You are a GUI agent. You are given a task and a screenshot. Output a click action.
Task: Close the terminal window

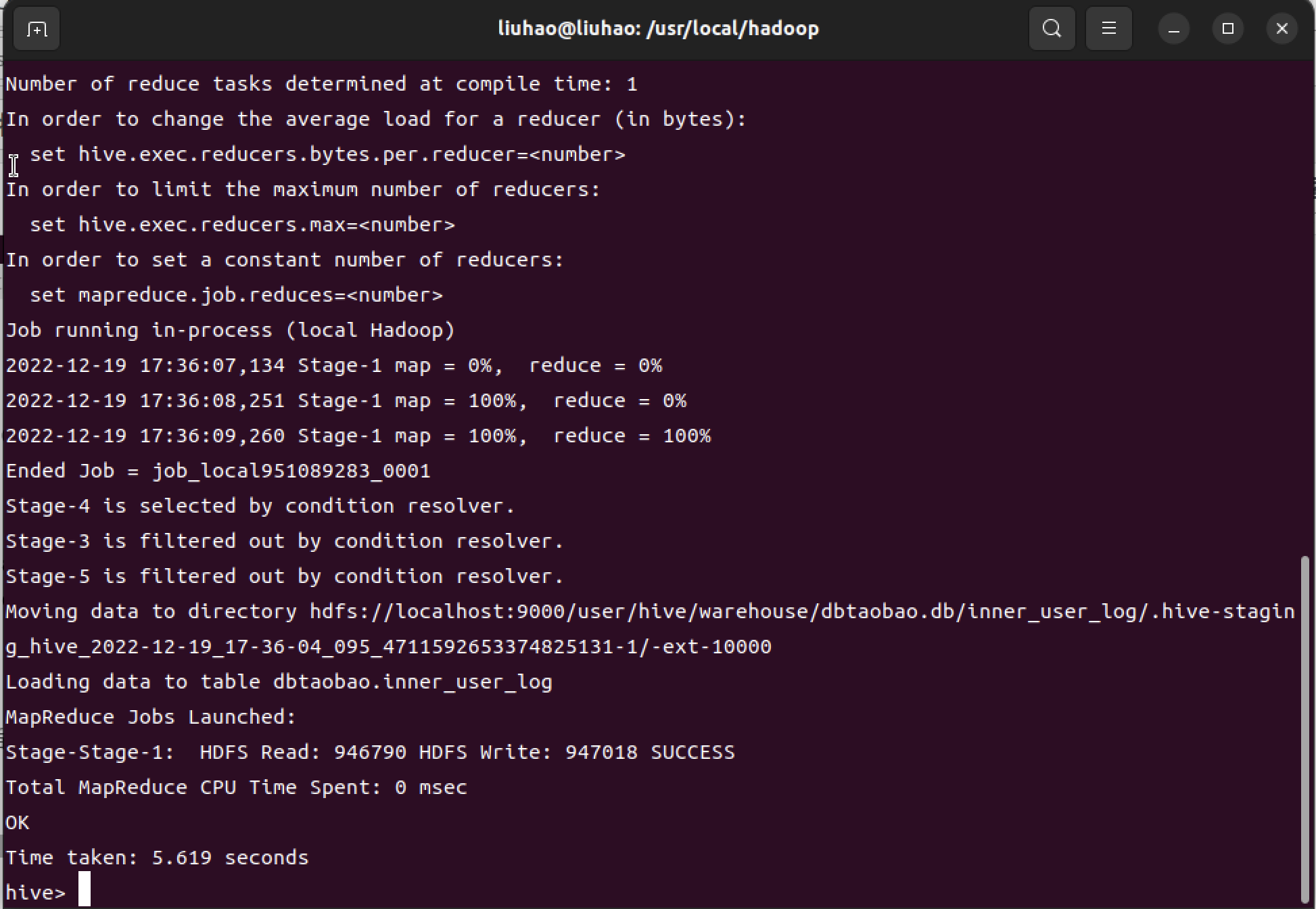coord(1282,29)
